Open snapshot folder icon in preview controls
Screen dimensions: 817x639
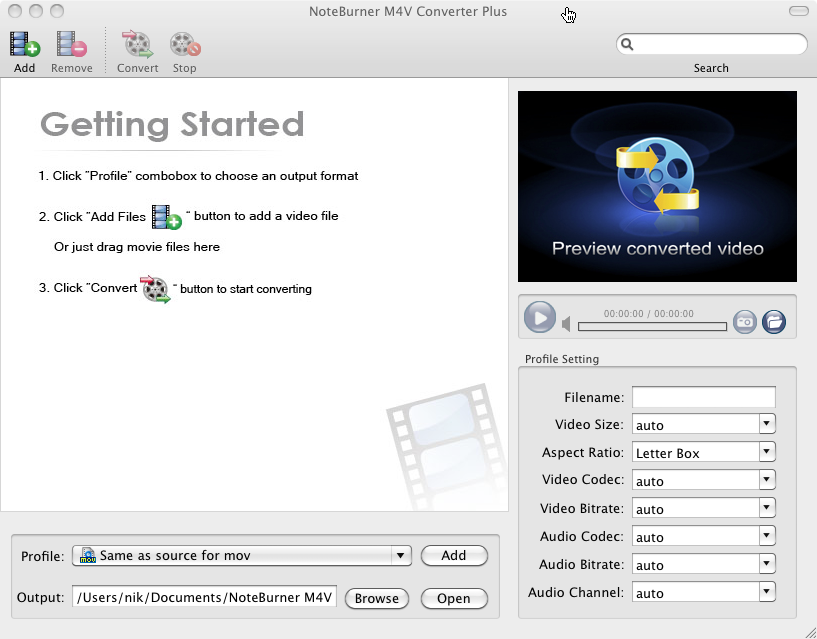coord(774,322)
